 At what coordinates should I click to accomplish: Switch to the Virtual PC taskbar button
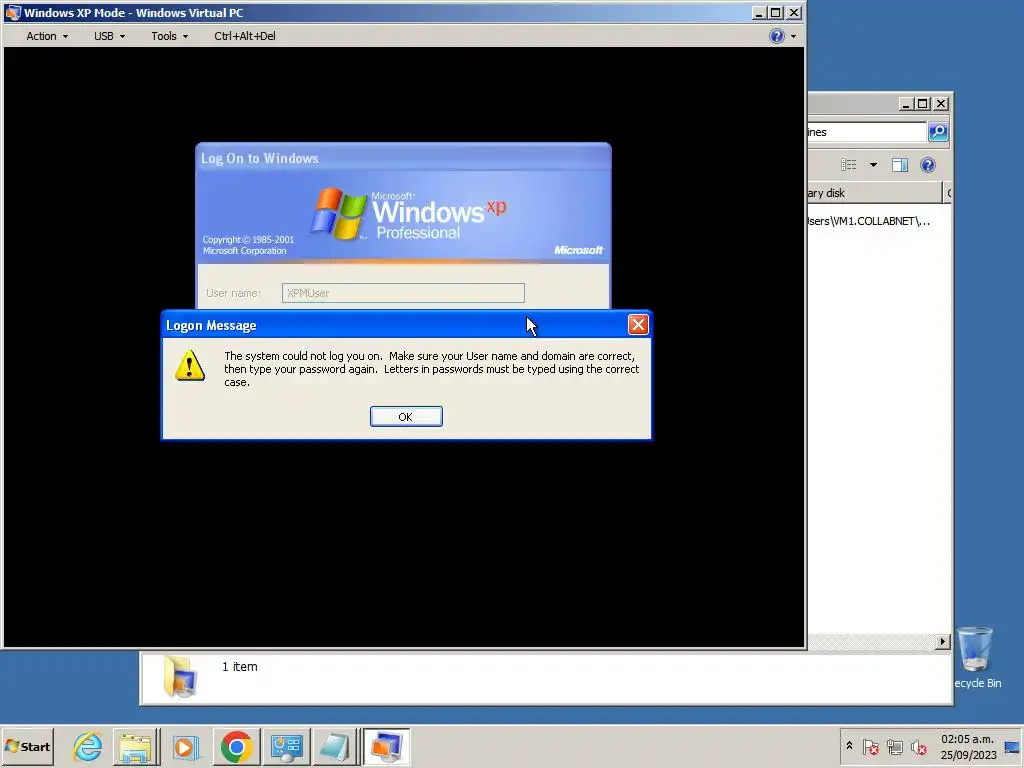[x=386, y=746]
